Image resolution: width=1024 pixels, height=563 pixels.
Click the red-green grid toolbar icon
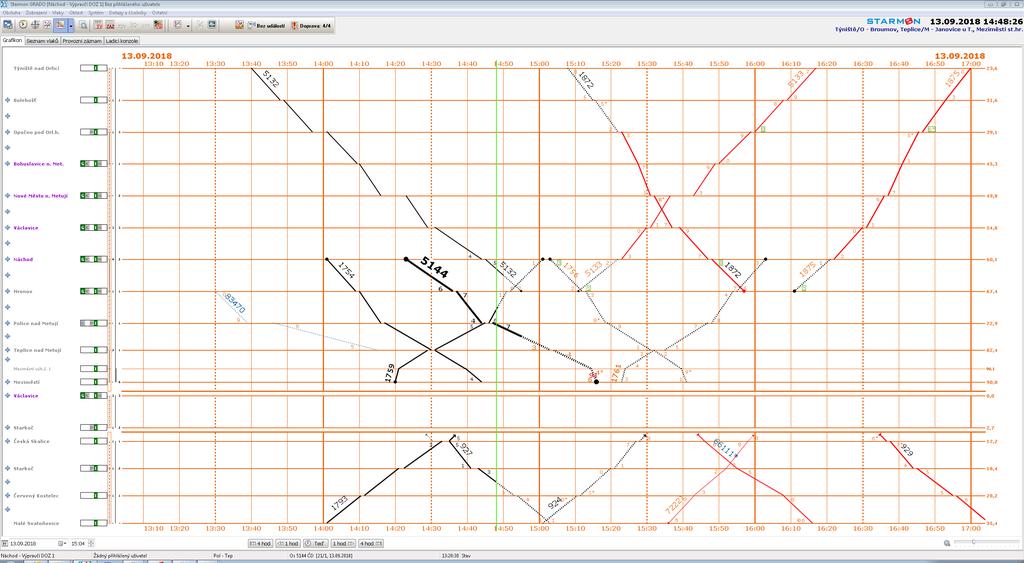tap(158, 25)
